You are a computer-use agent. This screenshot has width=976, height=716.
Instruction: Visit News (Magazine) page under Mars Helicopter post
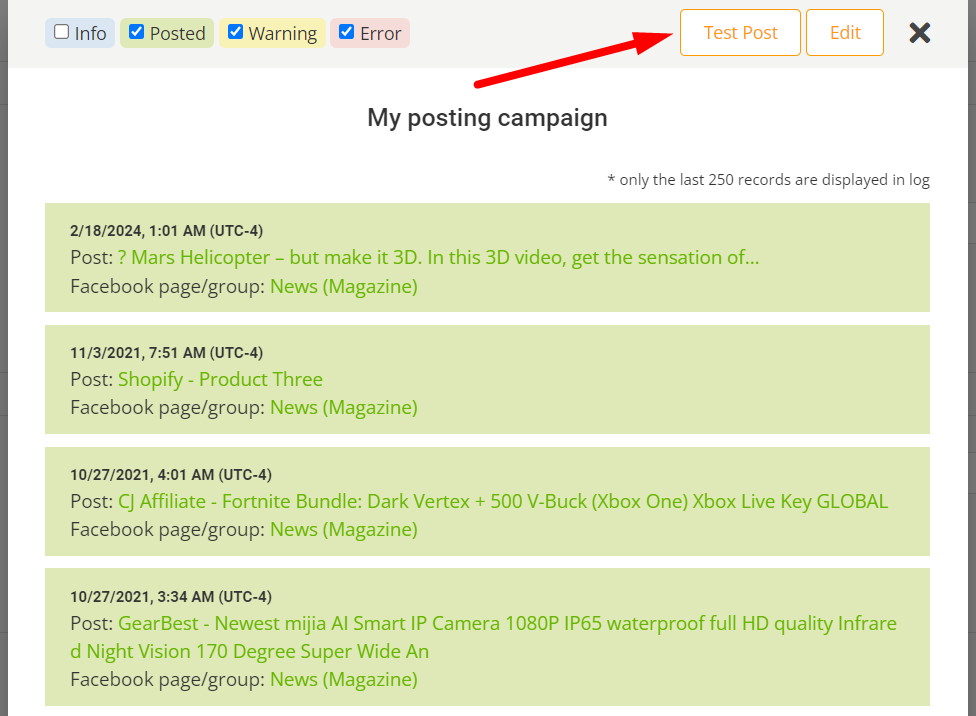[343, 286]
